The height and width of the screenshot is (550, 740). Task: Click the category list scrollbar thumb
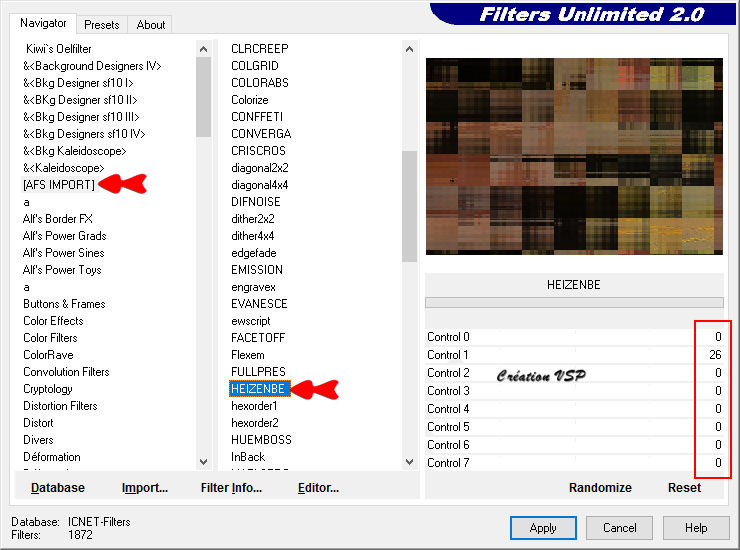(203, 97)
